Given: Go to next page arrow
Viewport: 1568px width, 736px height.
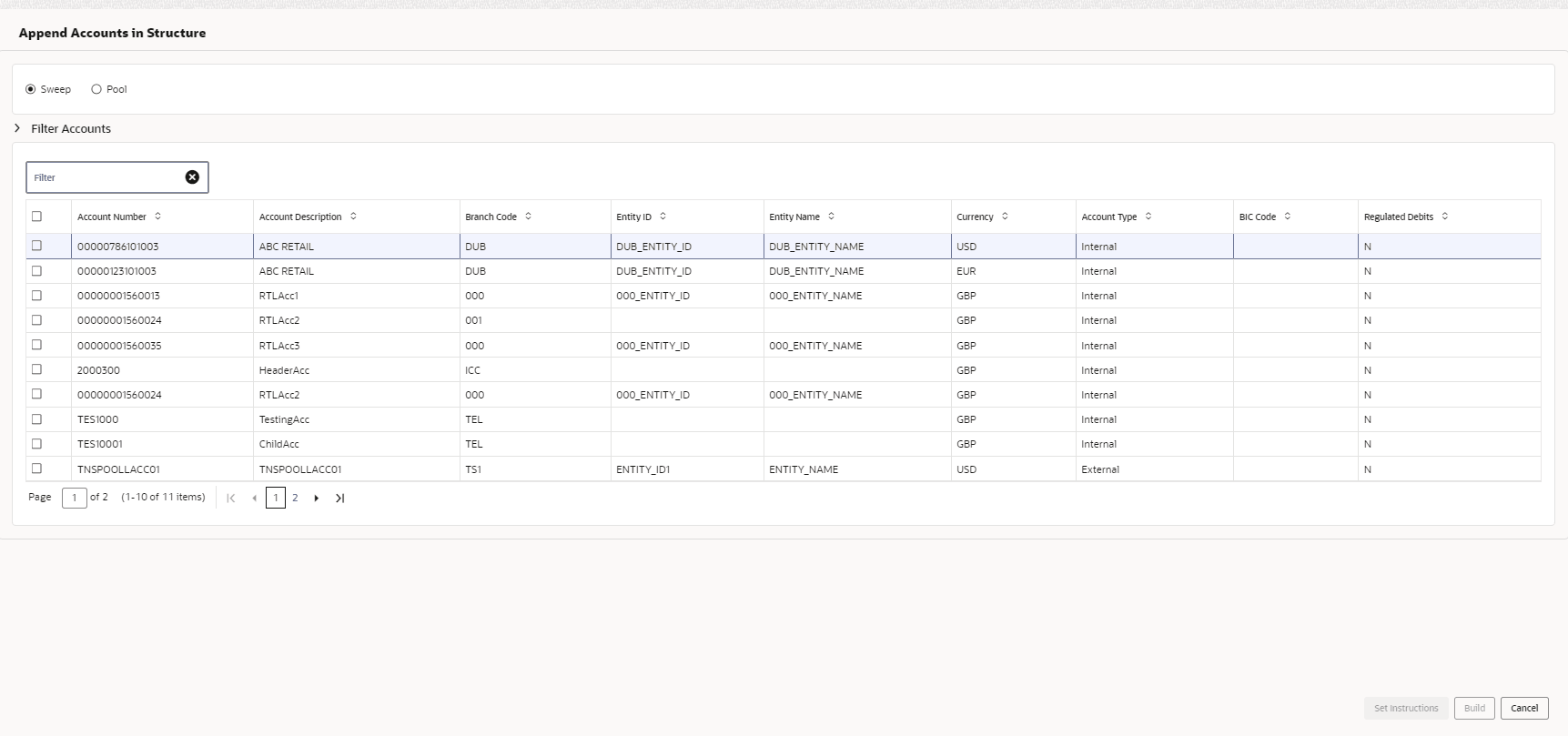Looking at the screenshot, I should tap(317, 498).
